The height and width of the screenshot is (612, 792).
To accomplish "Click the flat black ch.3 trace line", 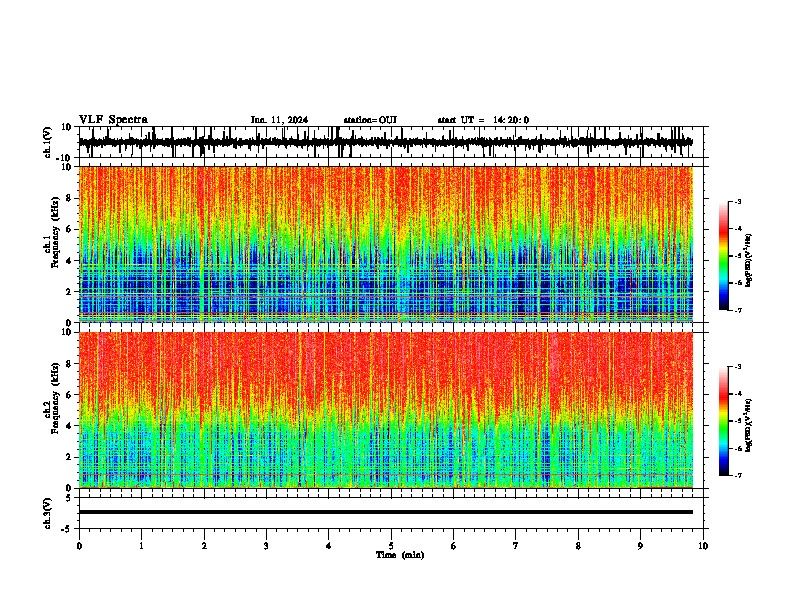I will pyautogui.click(x=386, y=512).
